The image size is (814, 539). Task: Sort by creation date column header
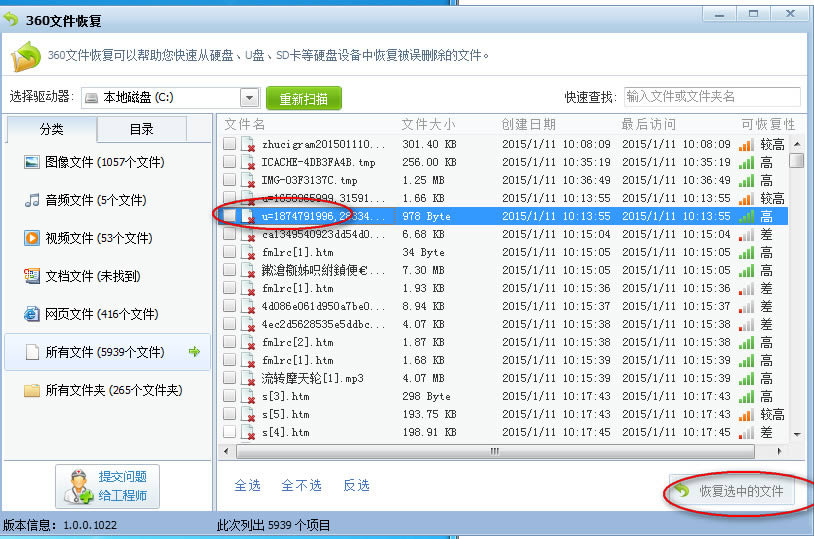[528, 124]
